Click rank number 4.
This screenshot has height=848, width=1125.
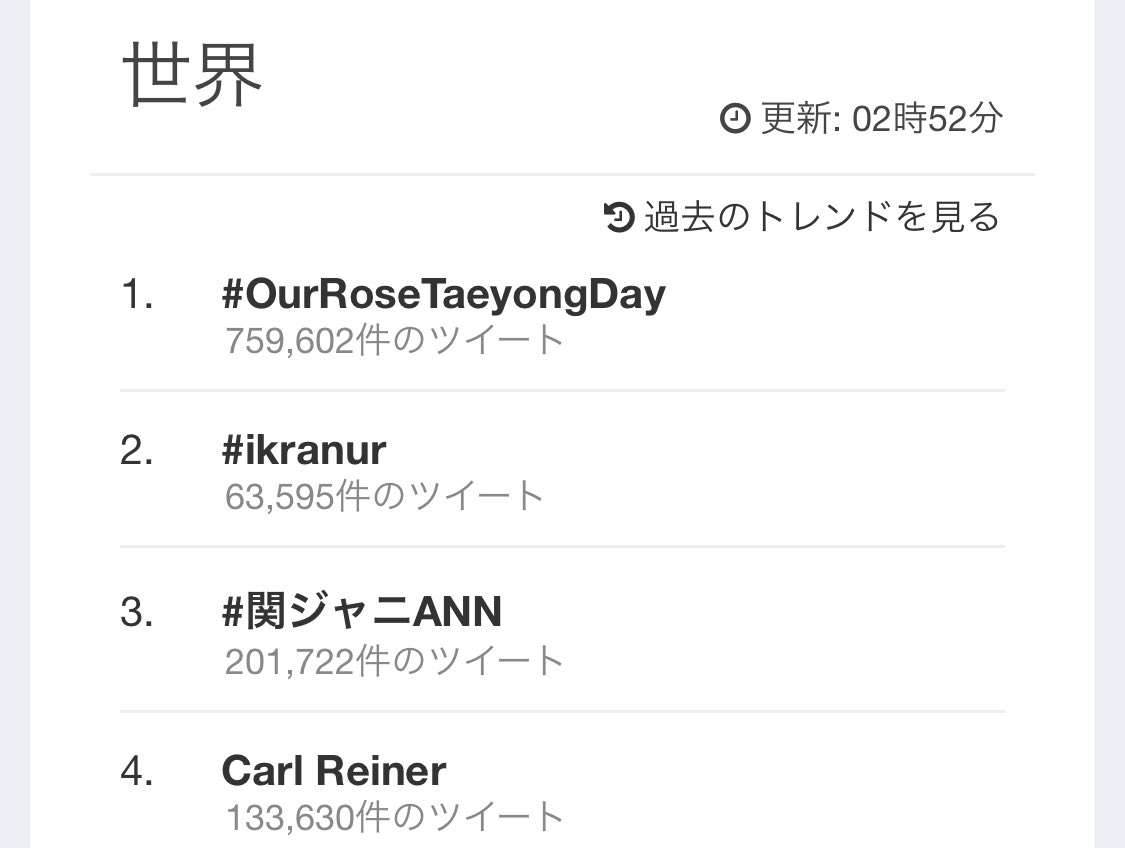136,772
